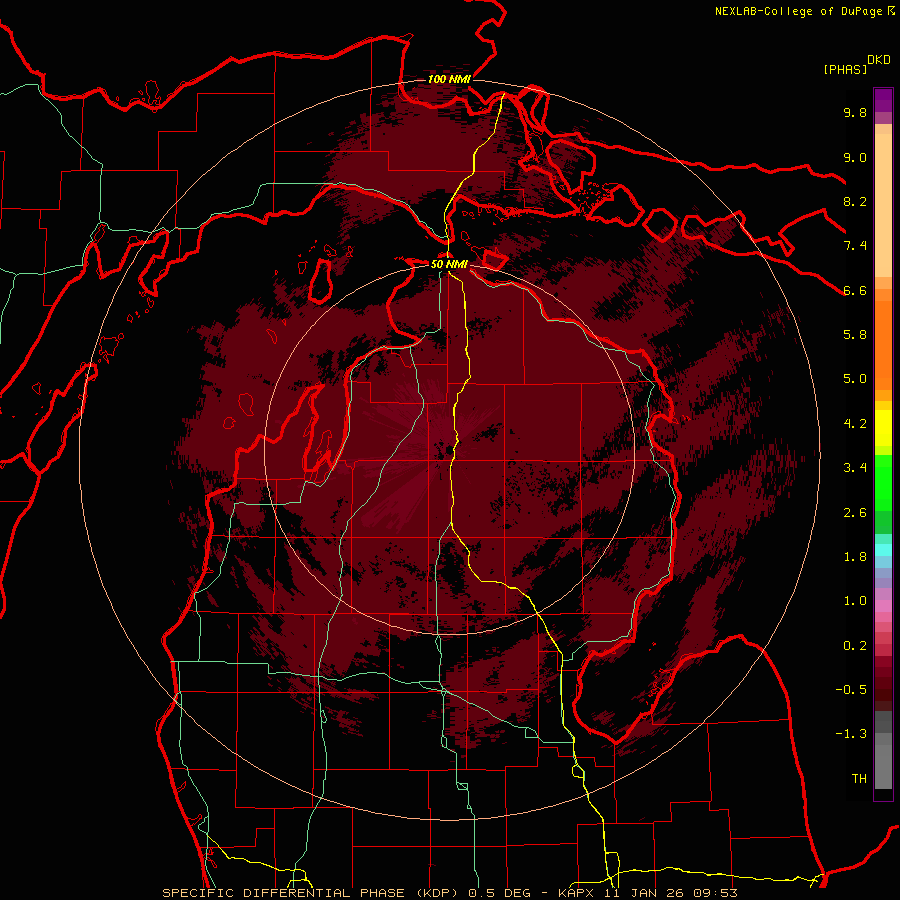The image size is (900, 900).
Task: Click the 0.2 color scale value
Action: (855, 646)
